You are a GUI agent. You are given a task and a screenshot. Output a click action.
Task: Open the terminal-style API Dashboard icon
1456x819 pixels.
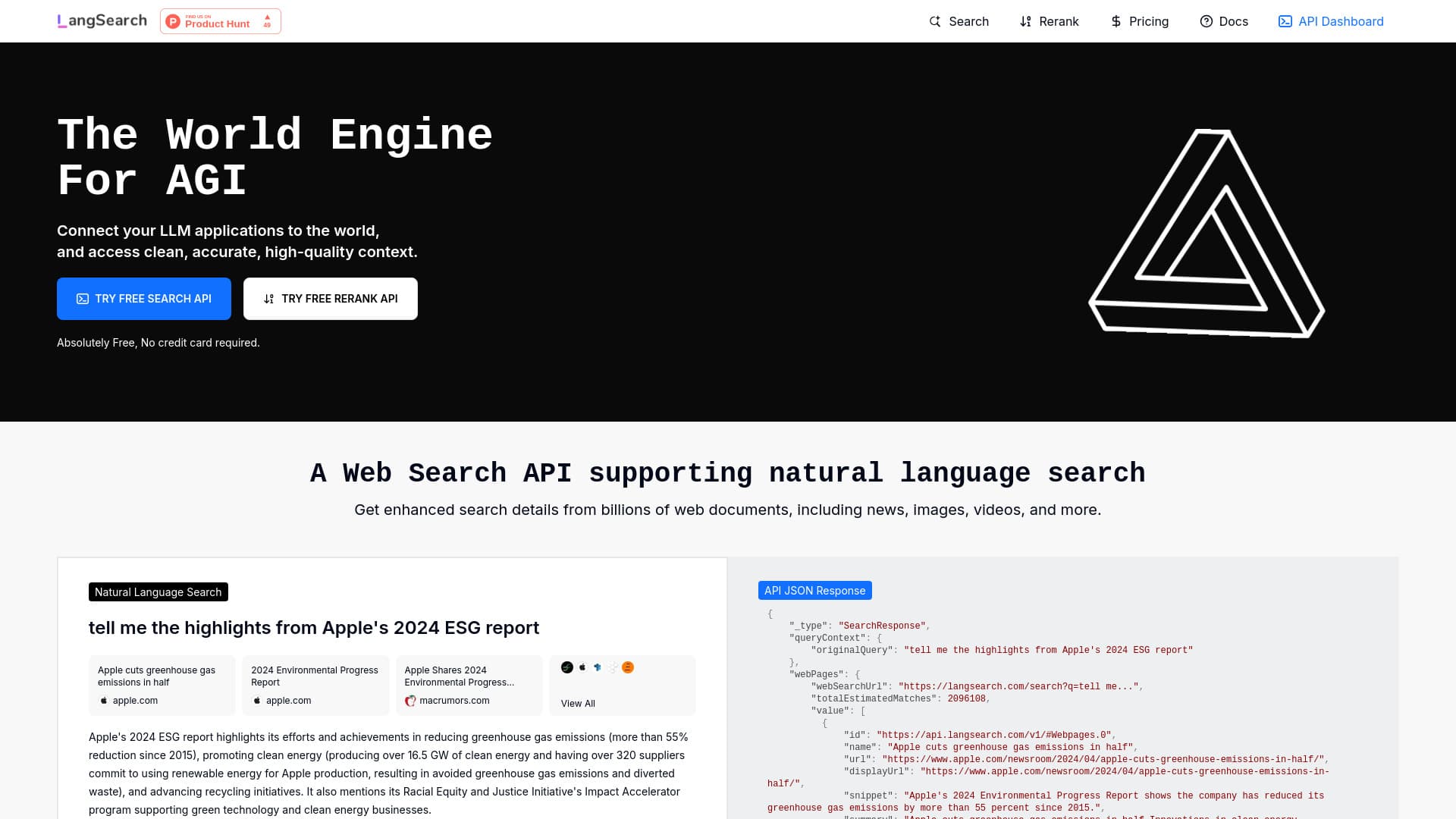pos(1285,21)
